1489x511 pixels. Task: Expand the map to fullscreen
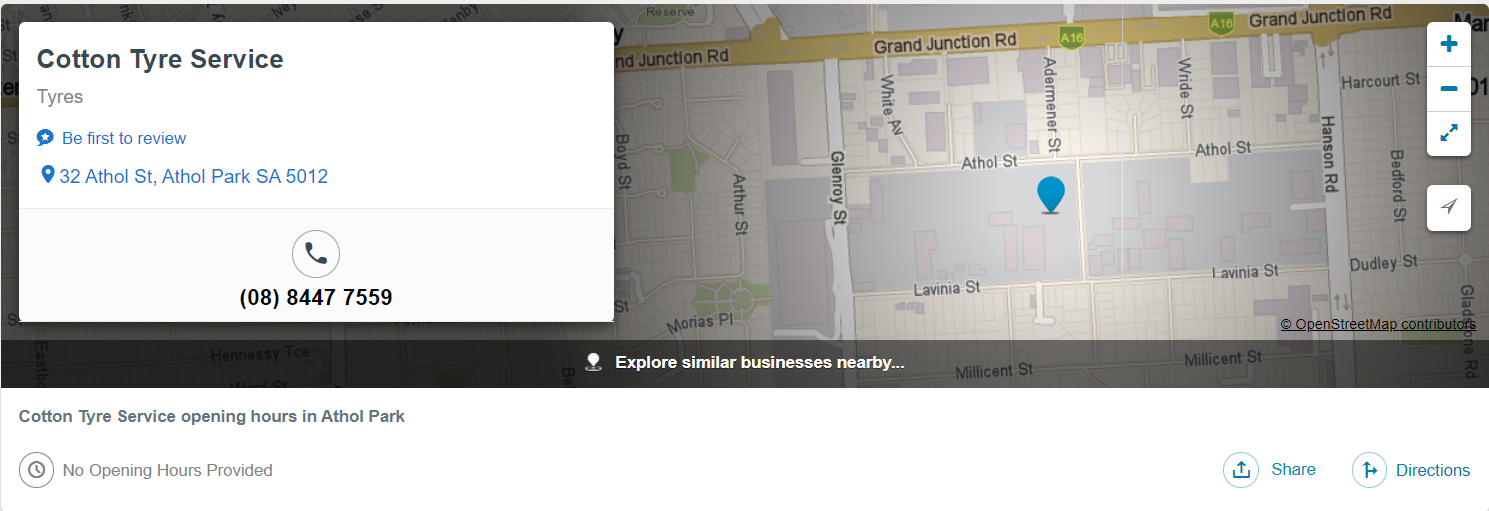coord(1448,133)
